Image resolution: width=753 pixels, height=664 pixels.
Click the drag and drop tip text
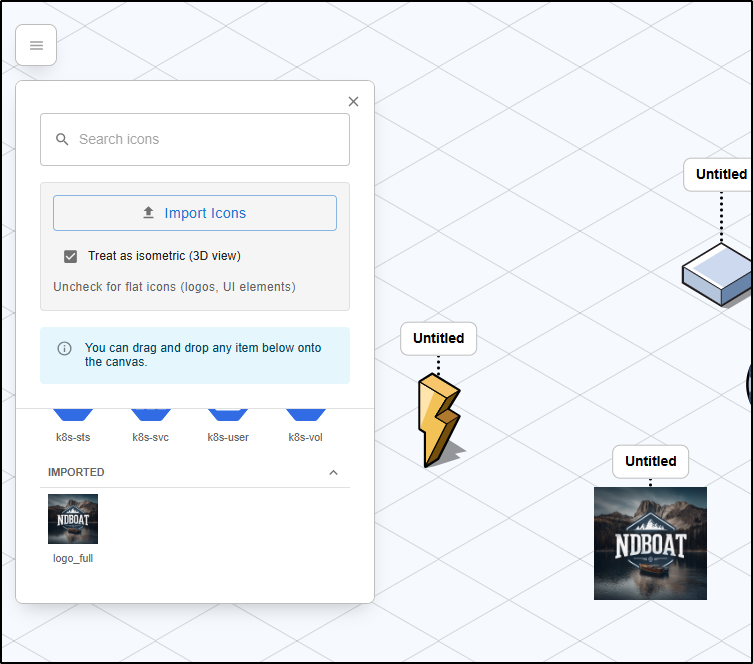tap(203, 355)
